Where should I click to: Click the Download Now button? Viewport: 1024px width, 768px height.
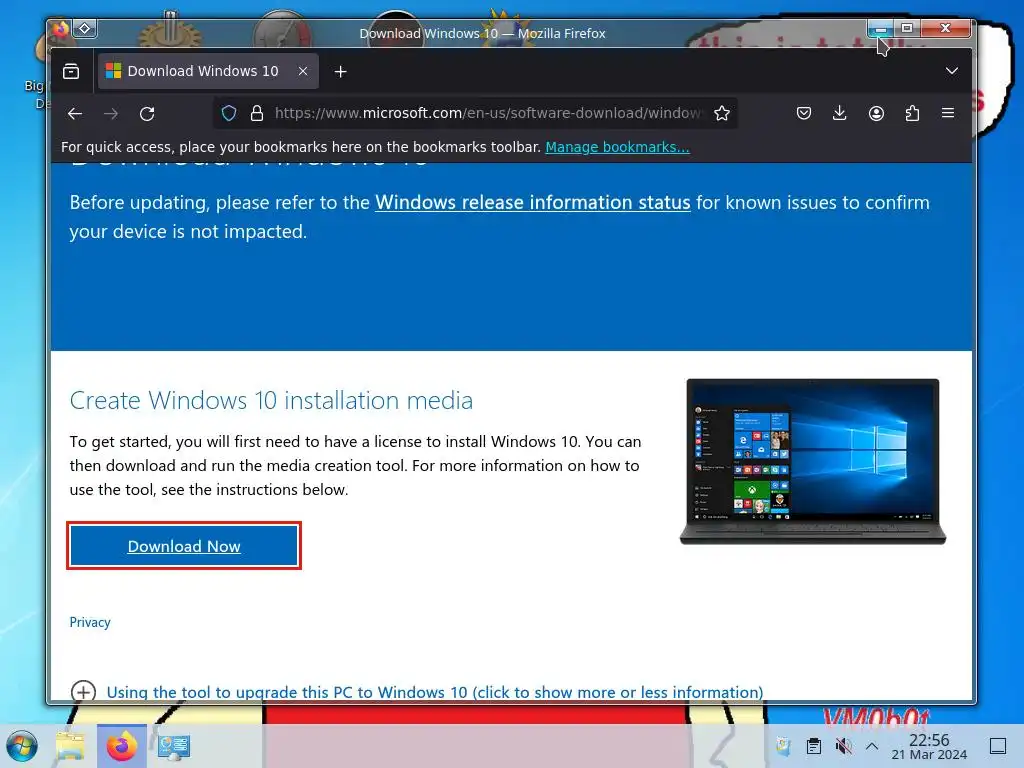coord(184,546)
